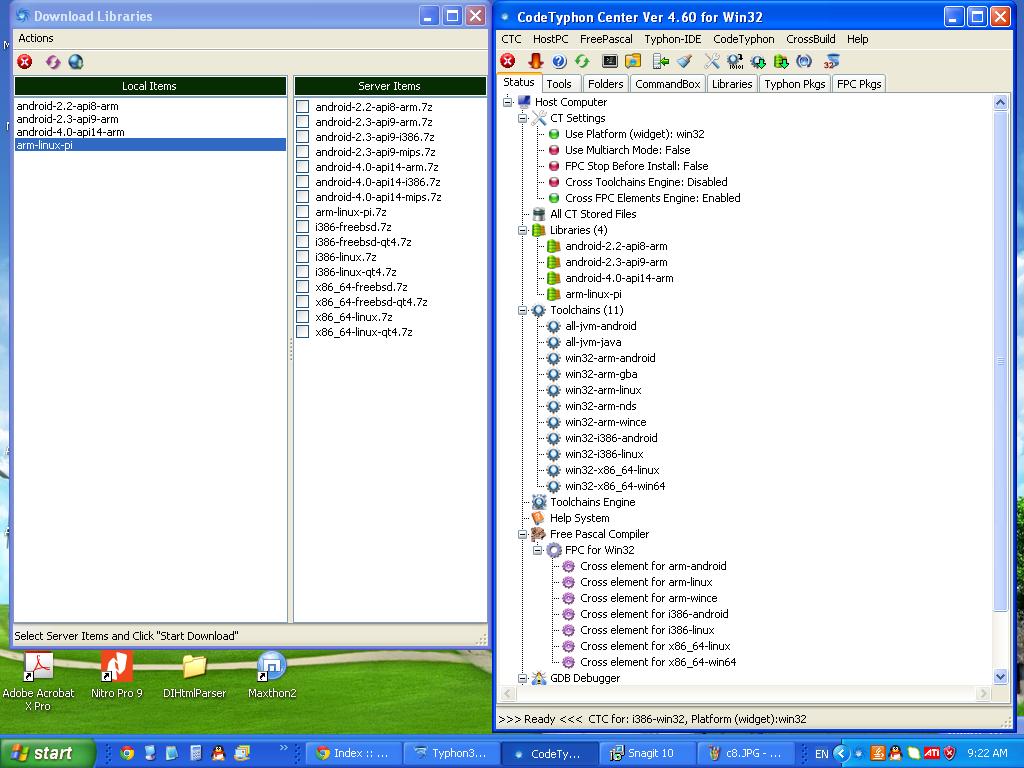This screenshot has width=1024, height=768.
Task: Switch to the Folders tab
Action: pyautogui.click(x=605, y=84)
